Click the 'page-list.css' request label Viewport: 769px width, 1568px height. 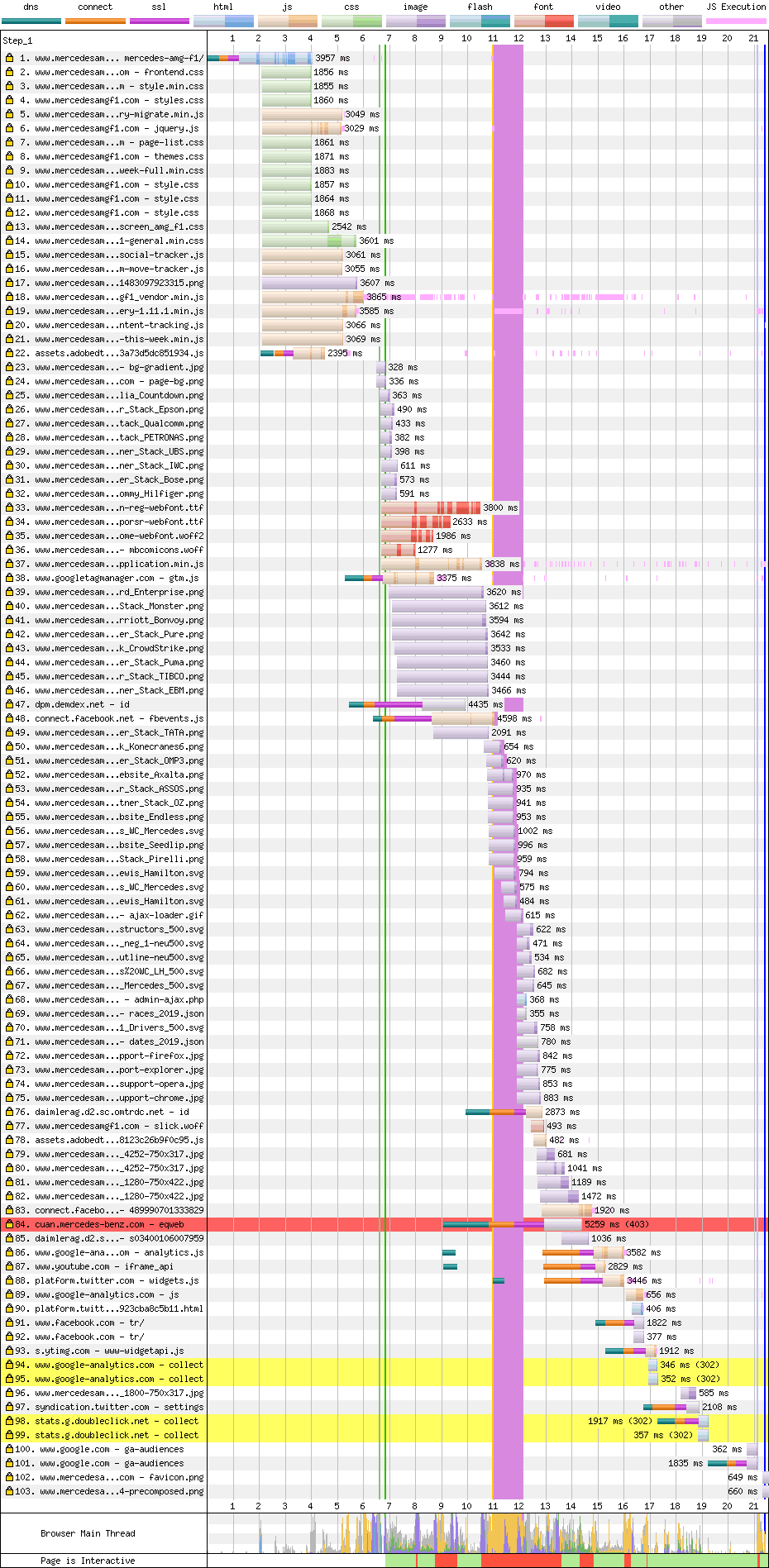click(x=119, y=142)
